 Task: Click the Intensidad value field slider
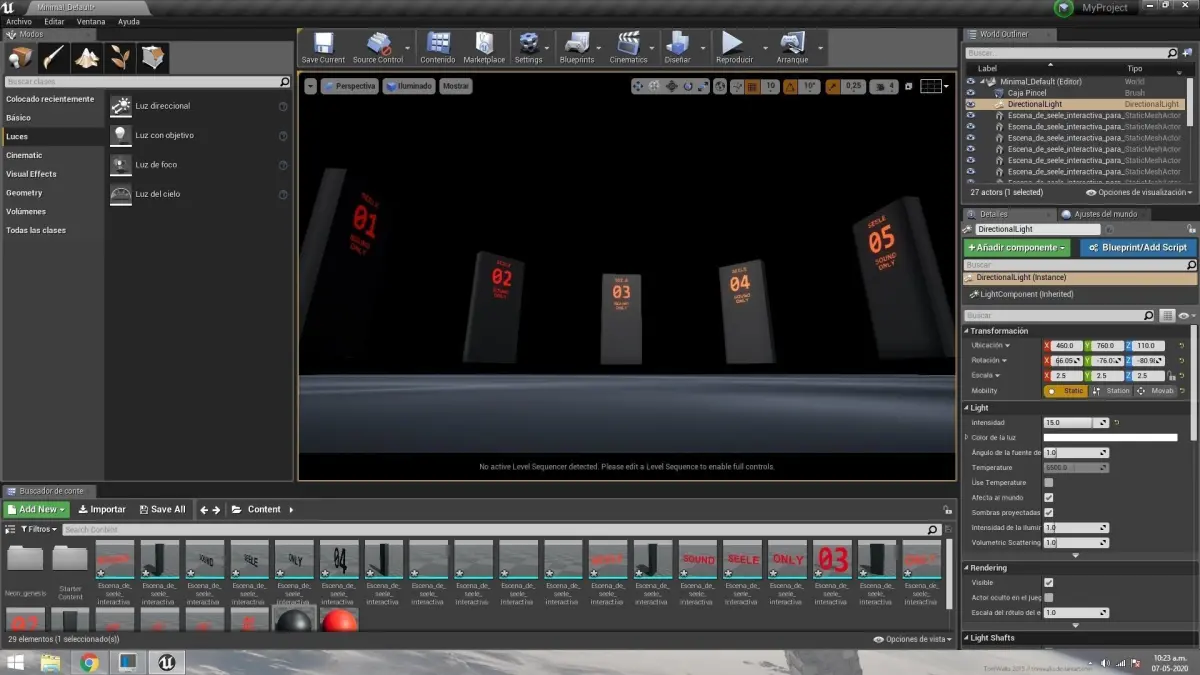1076,423
